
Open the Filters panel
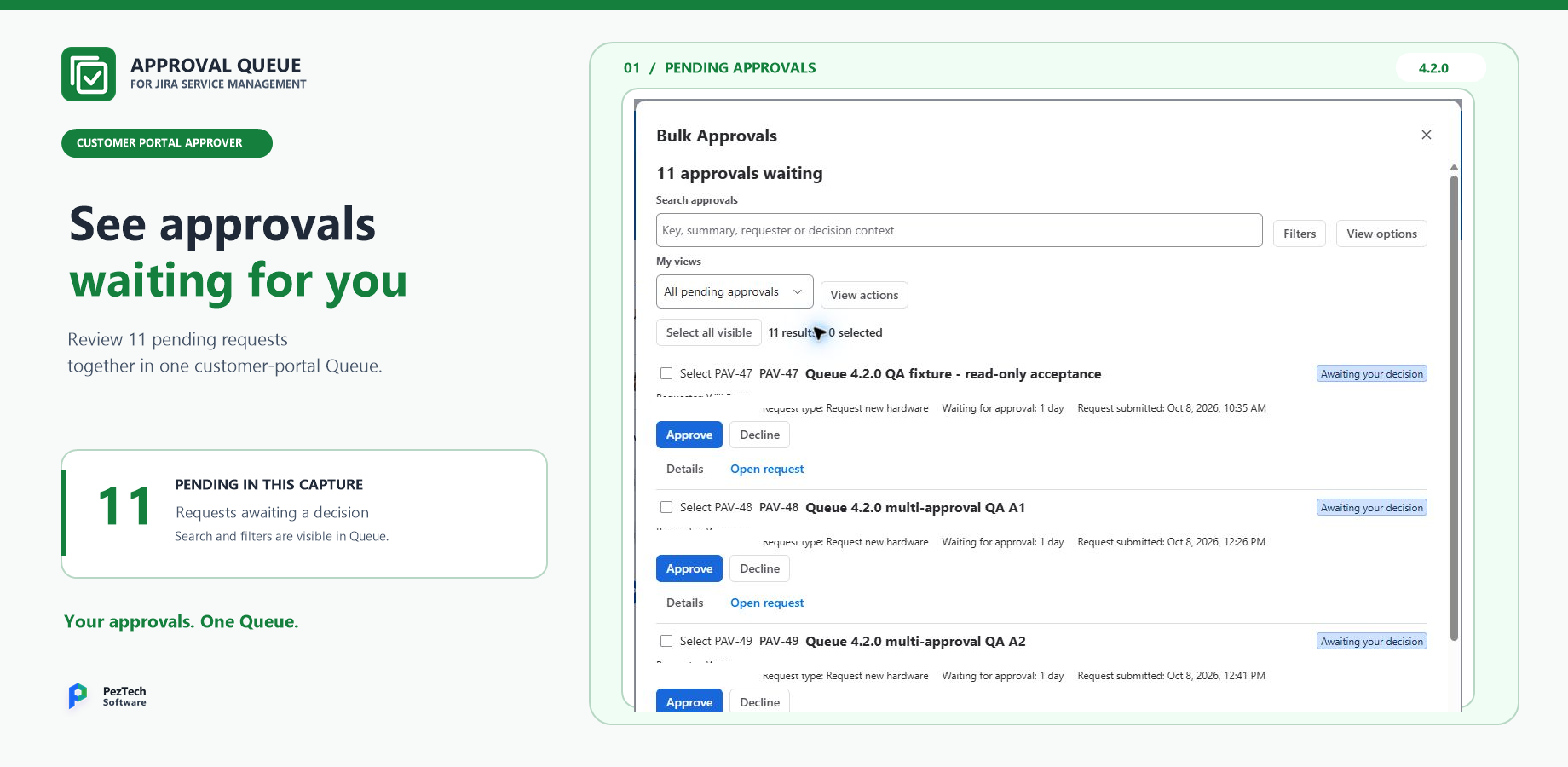(x=1299, y=234)
